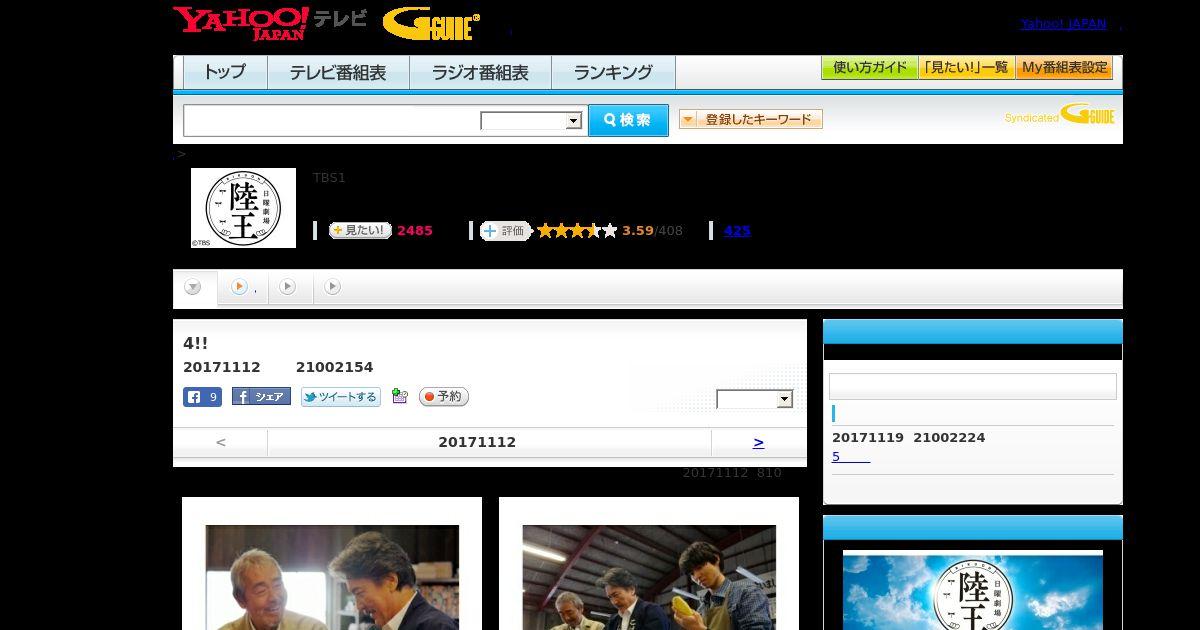
Task: Open the ラジオ番組表 tab
Action: tap(480, 72)
